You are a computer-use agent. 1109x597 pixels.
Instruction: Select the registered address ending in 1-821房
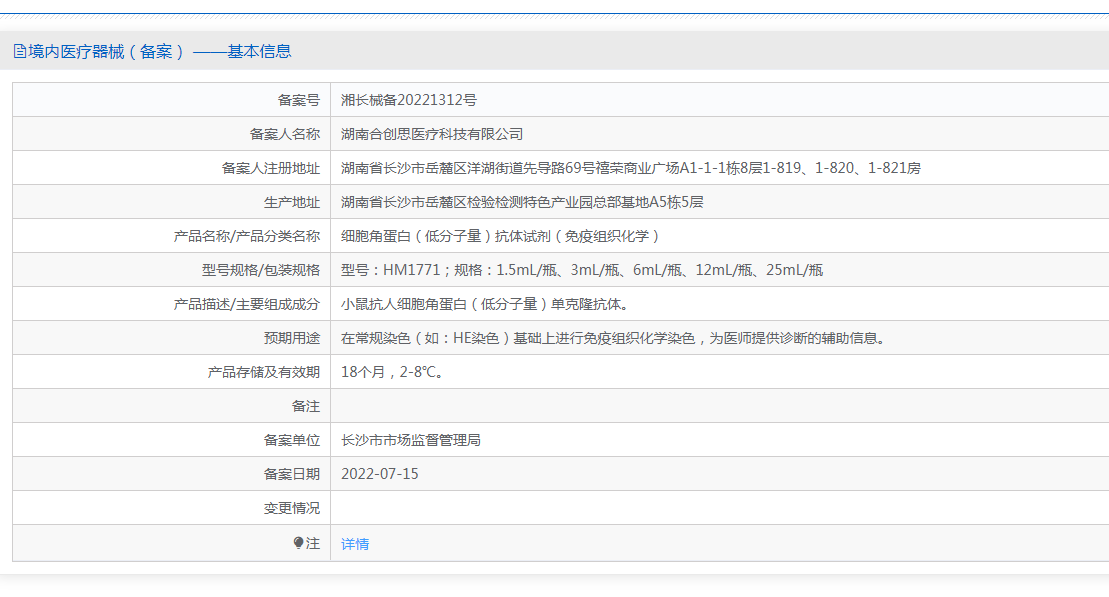click(x=631, y=168)
